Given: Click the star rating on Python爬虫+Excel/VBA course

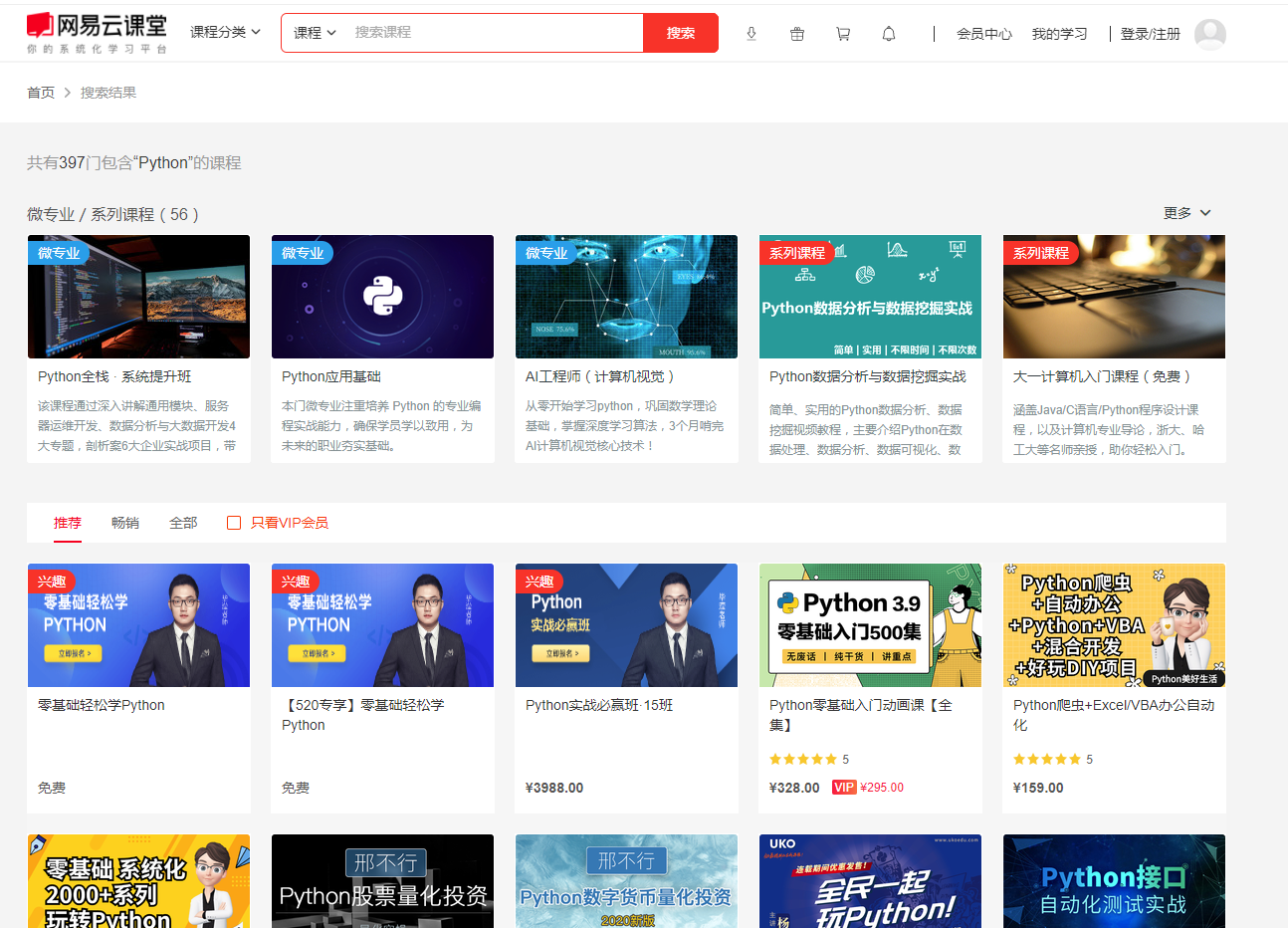Looking at the screenshot, I should [1047, 759].
